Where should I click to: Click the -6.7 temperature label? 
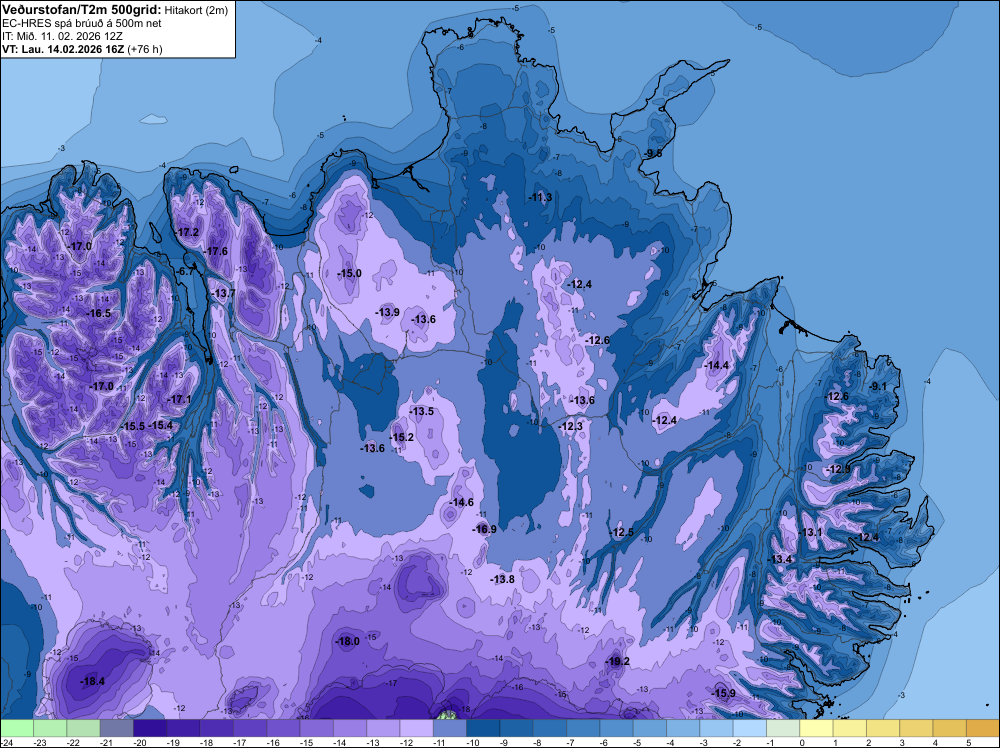pyautogui.click(x=184, y=271)
